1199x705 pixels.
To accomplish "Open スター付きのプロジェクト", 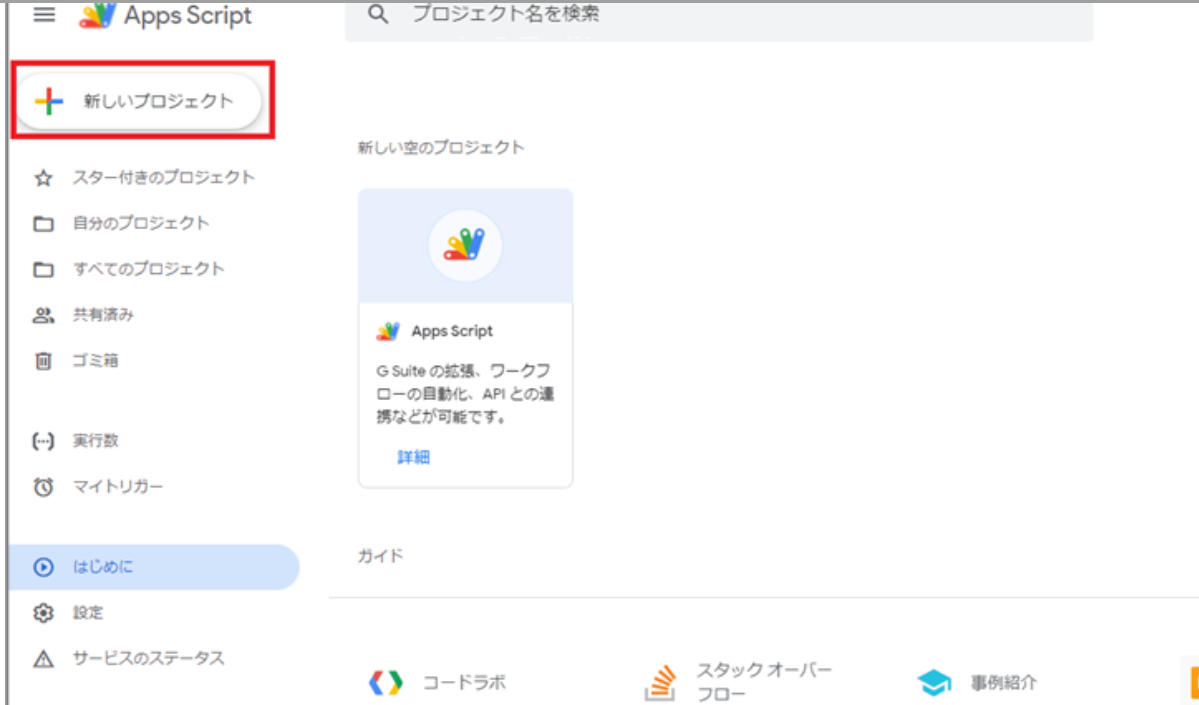I will point(164,177).
